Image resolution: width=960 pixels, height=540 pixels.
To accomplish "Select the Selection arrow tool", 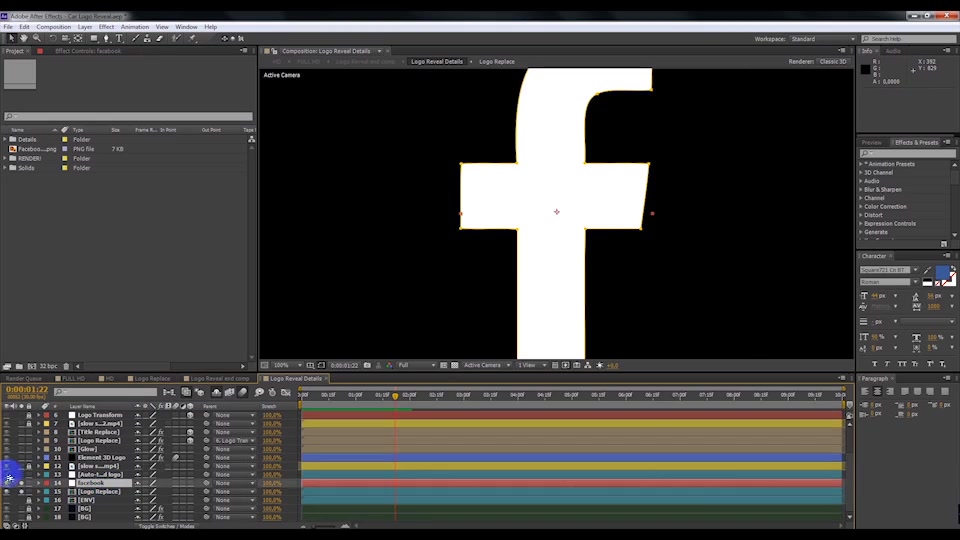I will [x=11, y=39].
